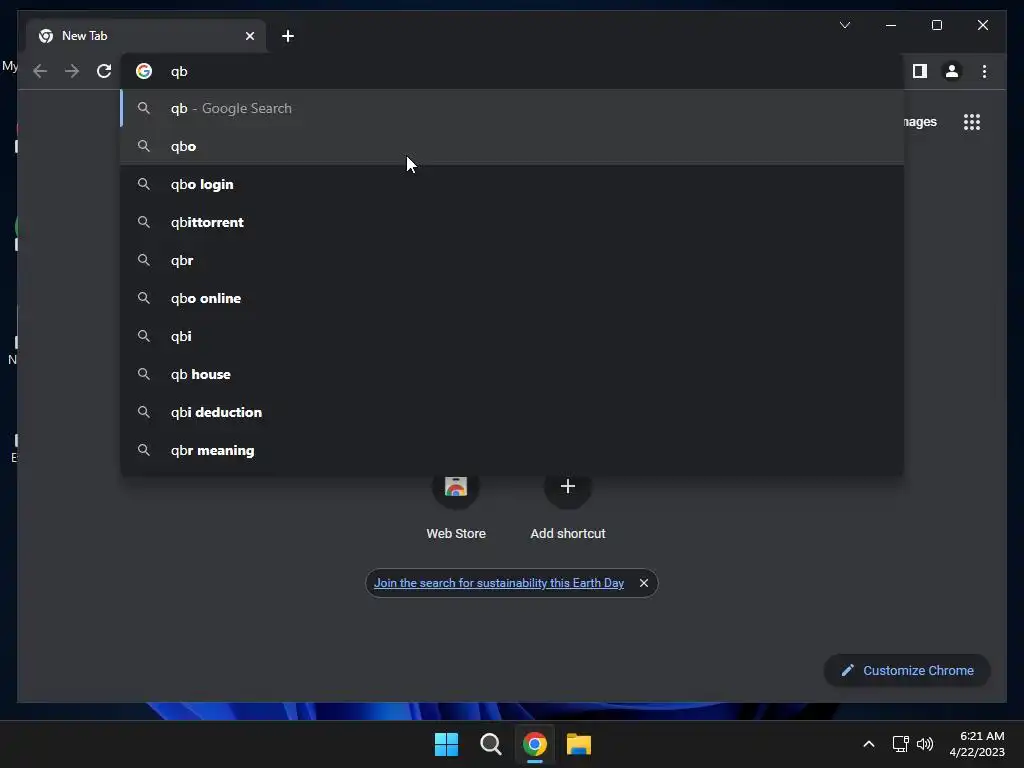This screenshot has width=1024, height=768.
Task: Dismiss the Earth Day promo
Action: 644,583
